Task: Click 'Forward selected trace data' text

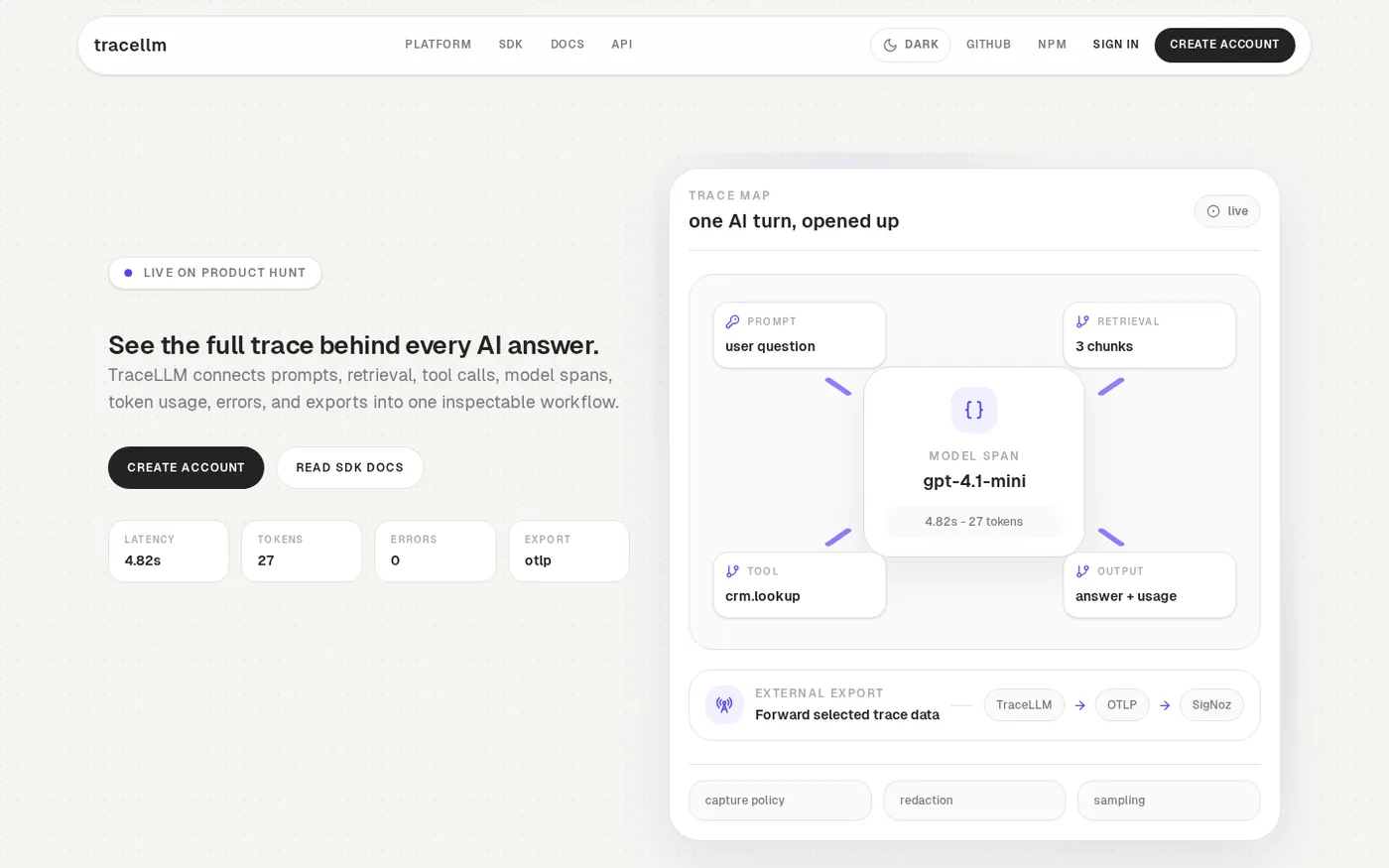Action: 847,715
